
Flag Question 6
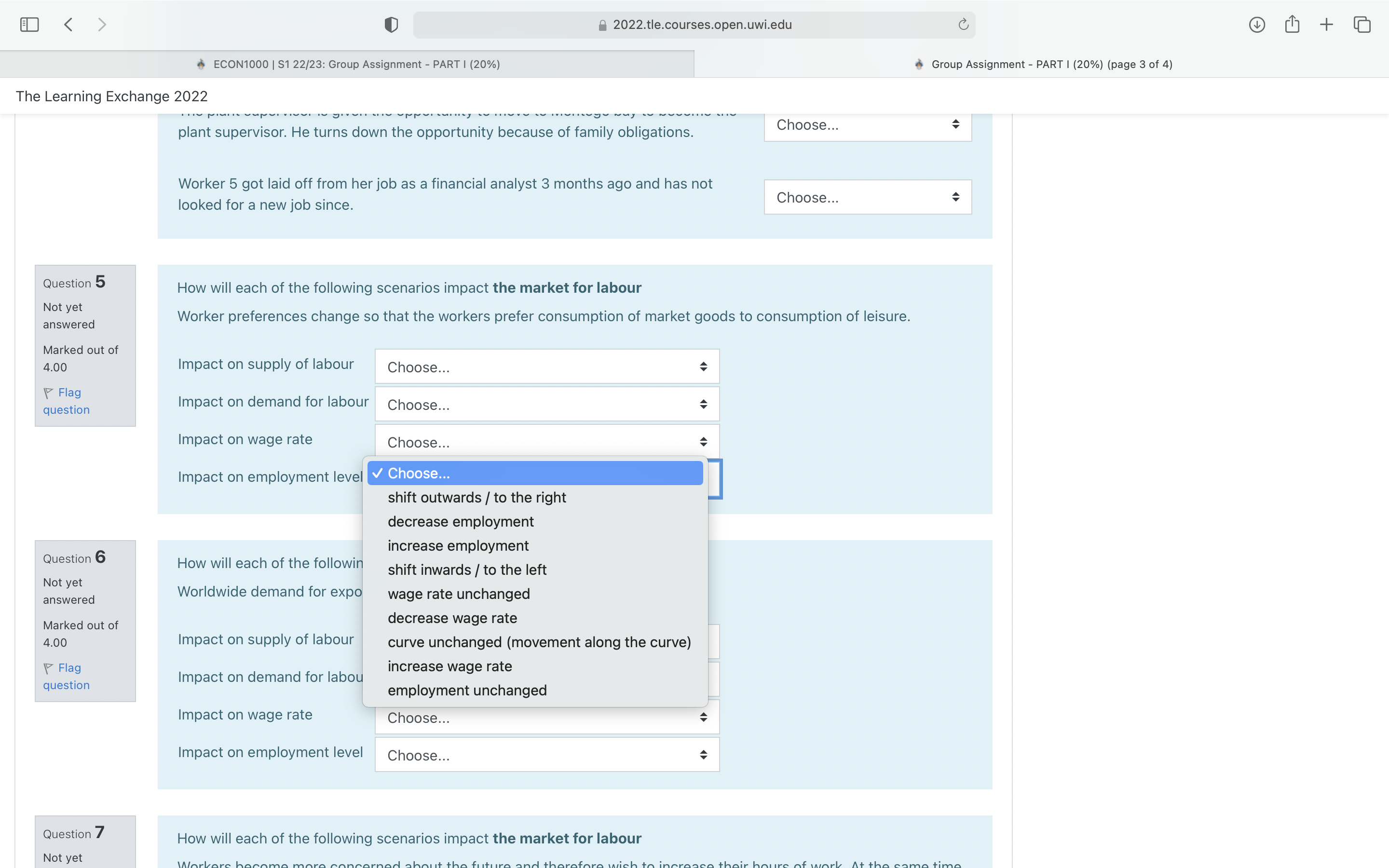coord(66,676)
